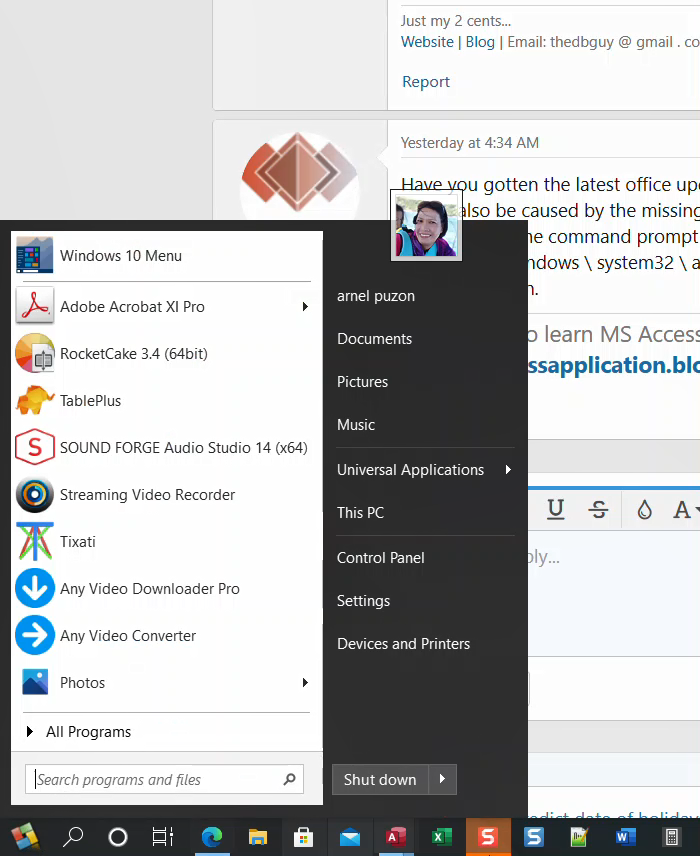Expand Photos jump list arrow
700x856 pixels.
(x=305, y=682)
